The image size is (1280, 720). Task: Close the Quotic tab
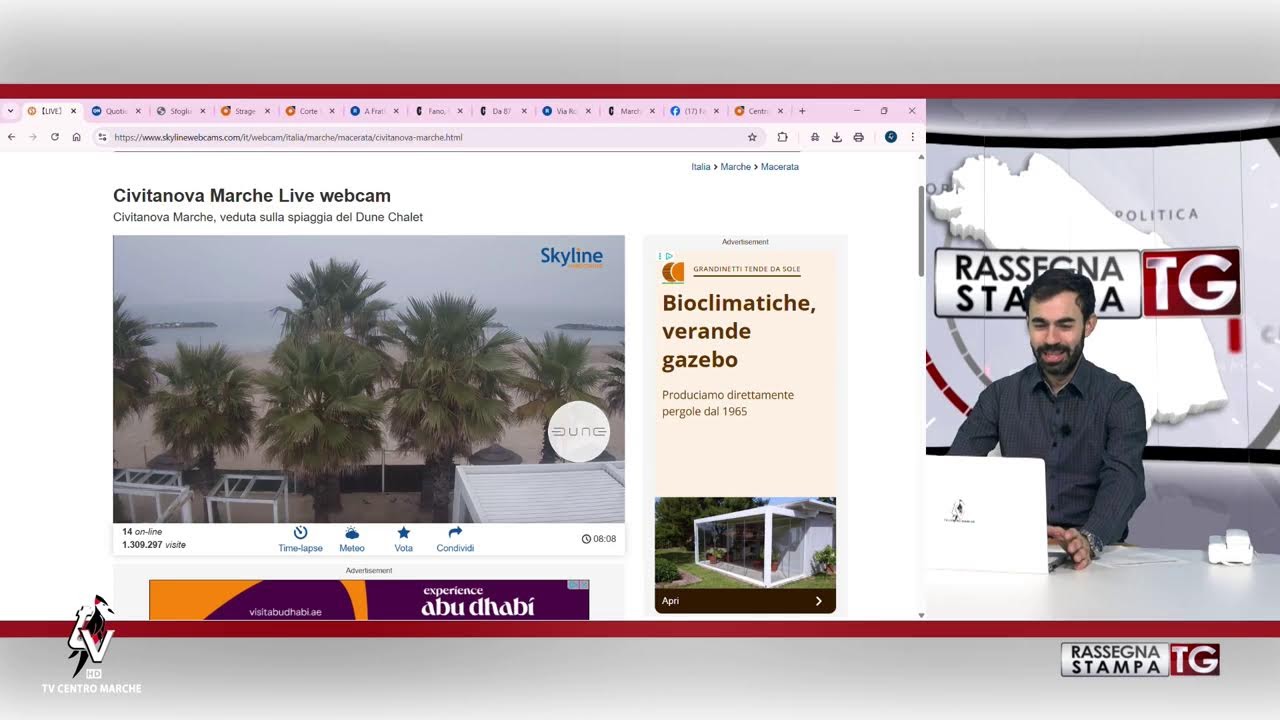click(138, 111)
